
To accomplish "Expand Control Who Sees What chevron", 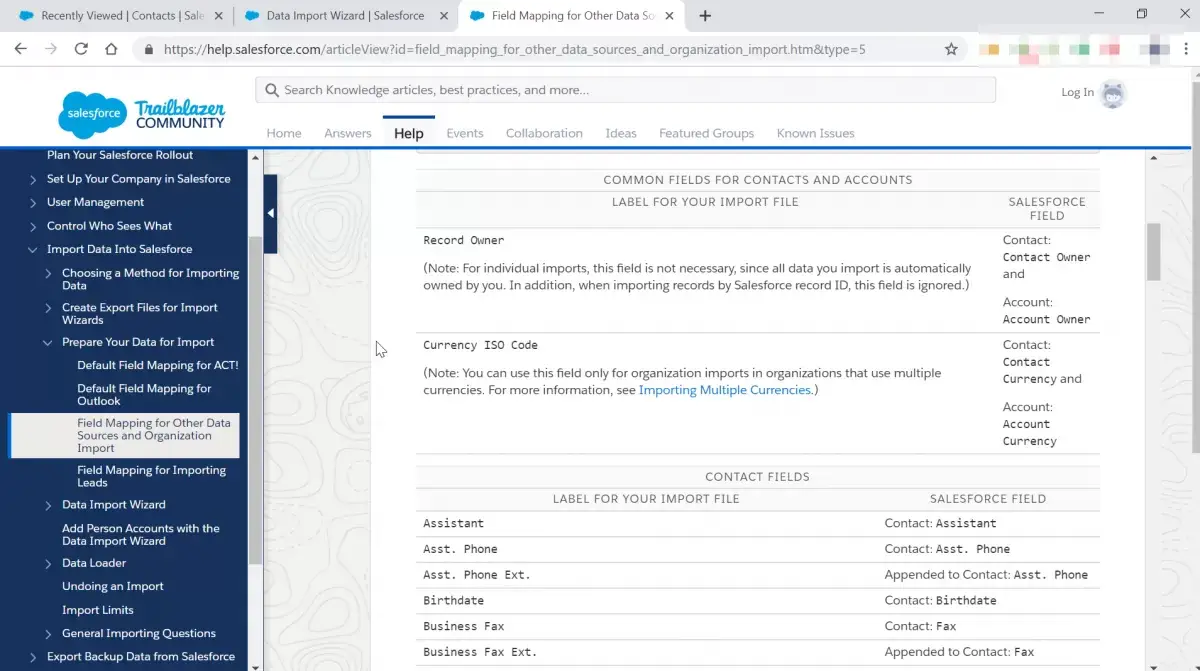I will pos(33,226).
